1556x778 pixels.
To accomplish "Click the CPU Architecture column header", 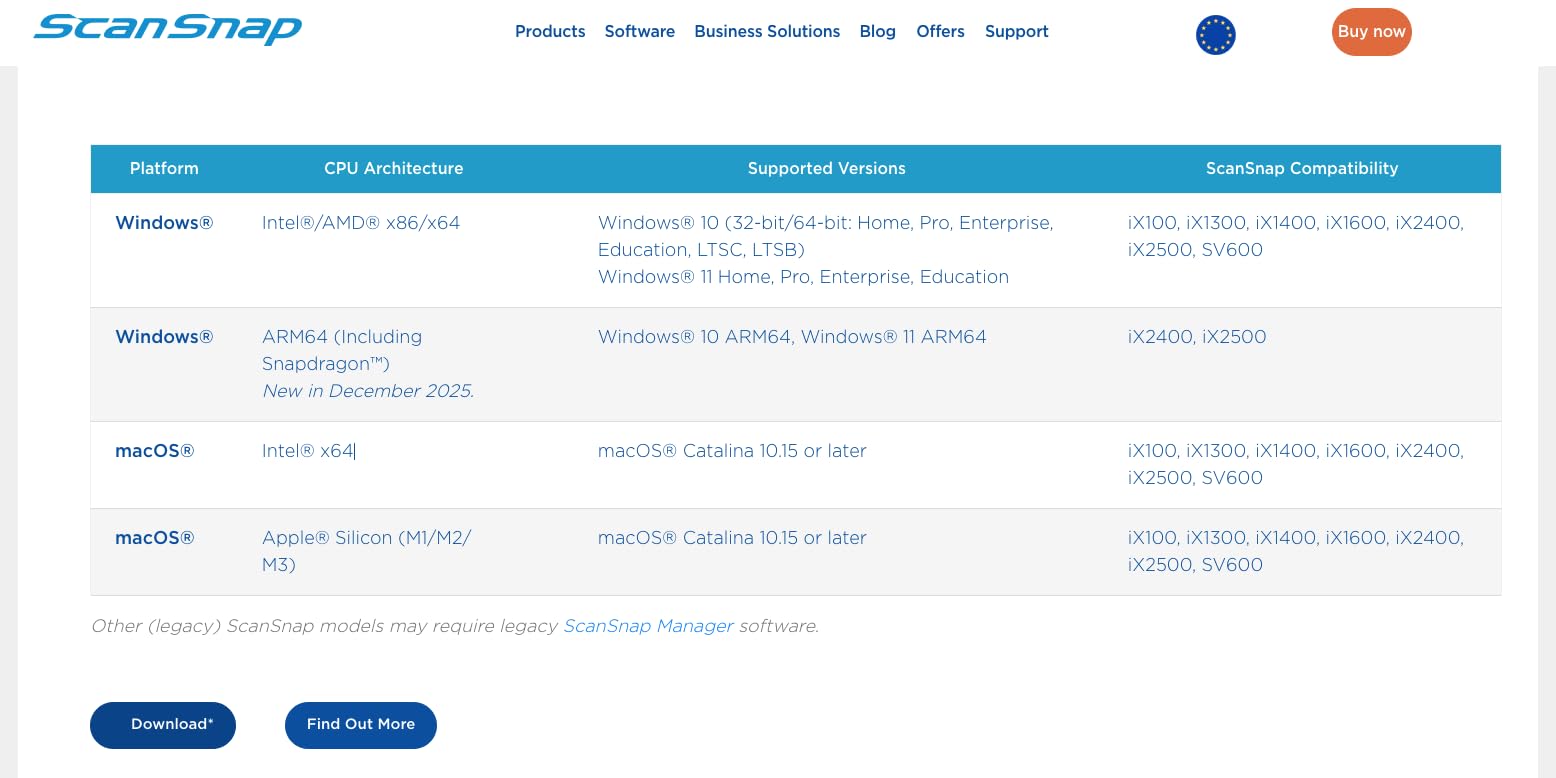I will pyautogui.click(x=394, y=168).
